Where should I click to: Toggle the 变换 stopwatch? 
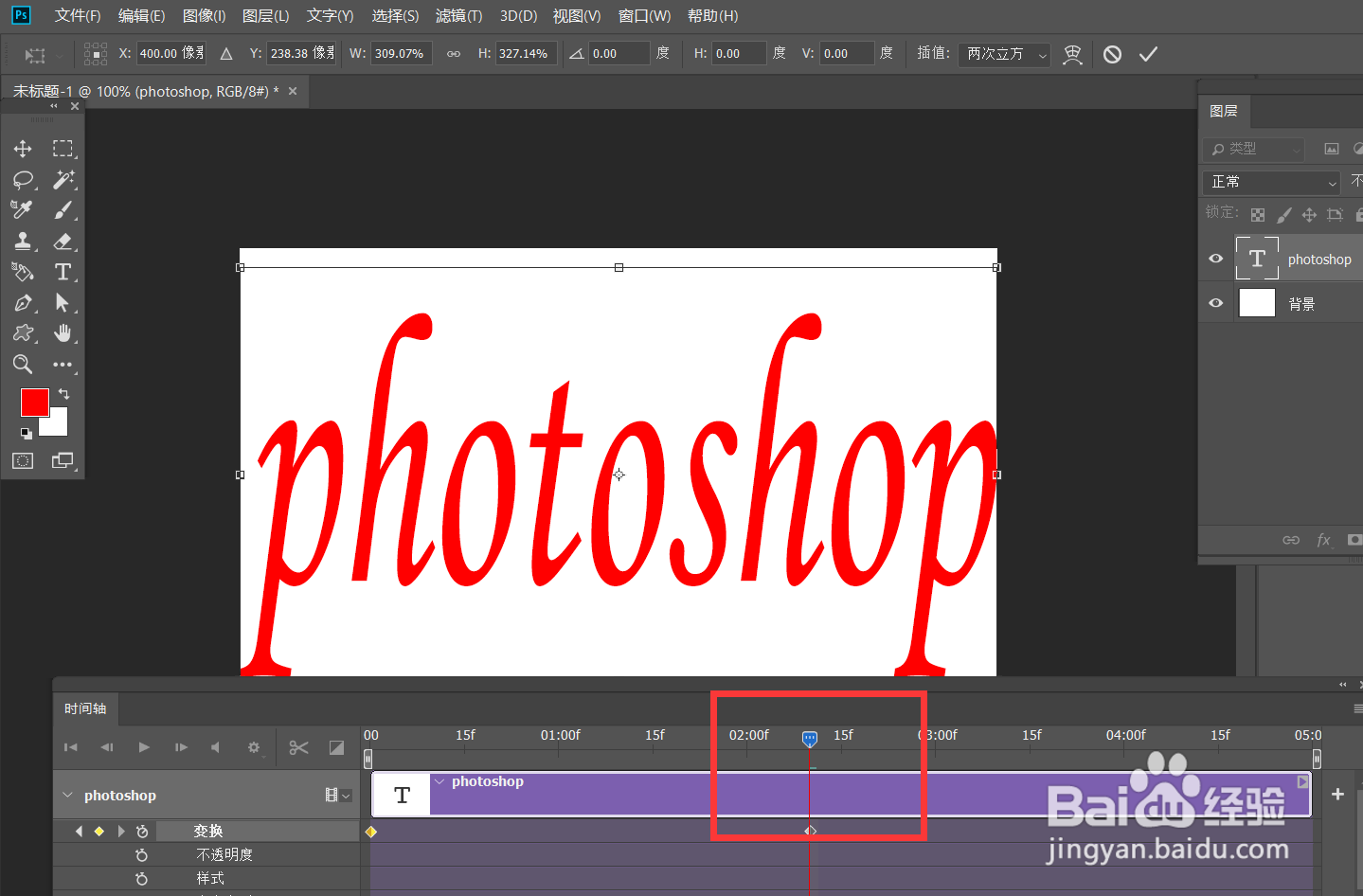(142, 831)
